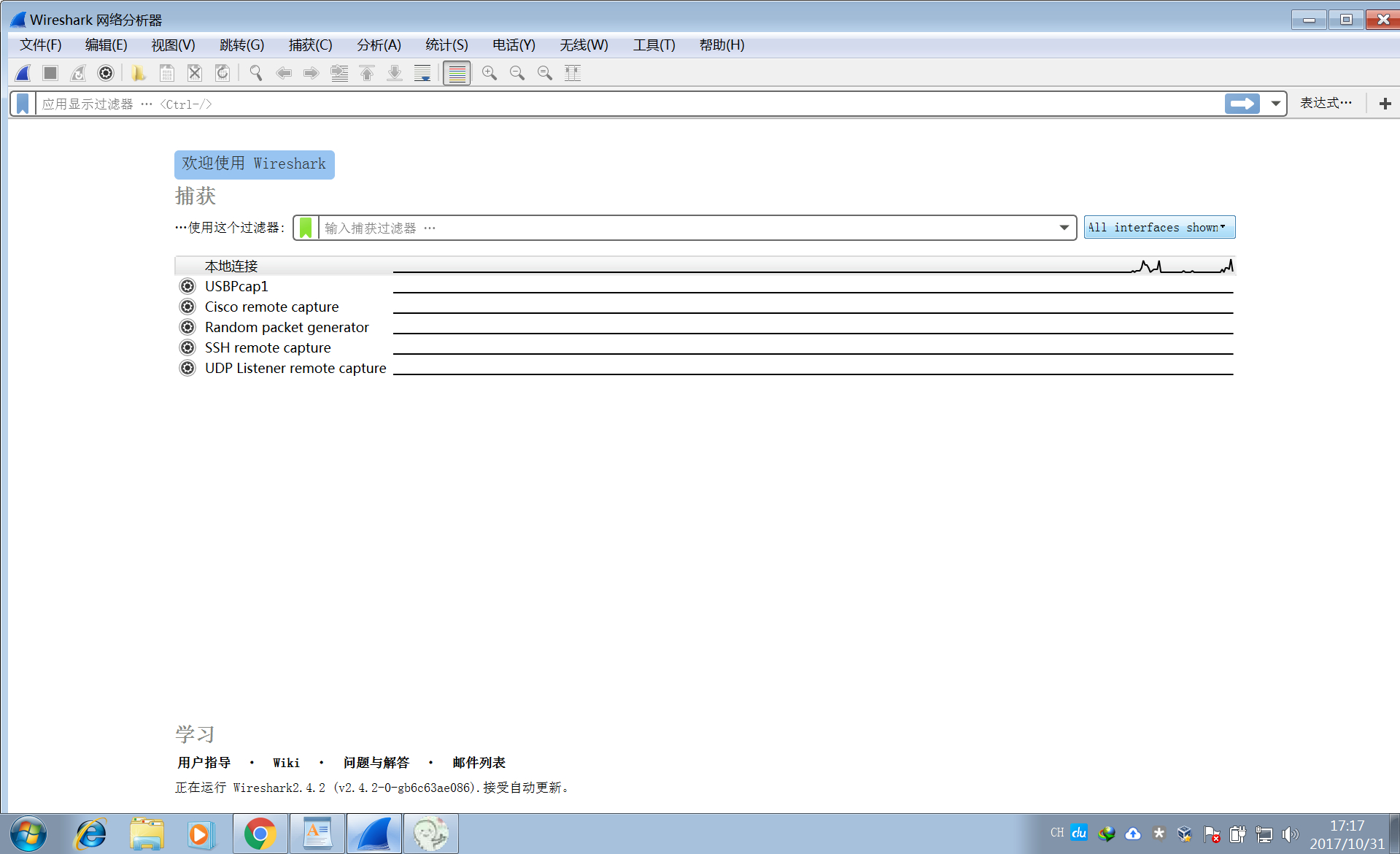This screenshot has width=1400, height=854.
Task: Click the volume speaker tray icon
Action: click(1290, 834)
